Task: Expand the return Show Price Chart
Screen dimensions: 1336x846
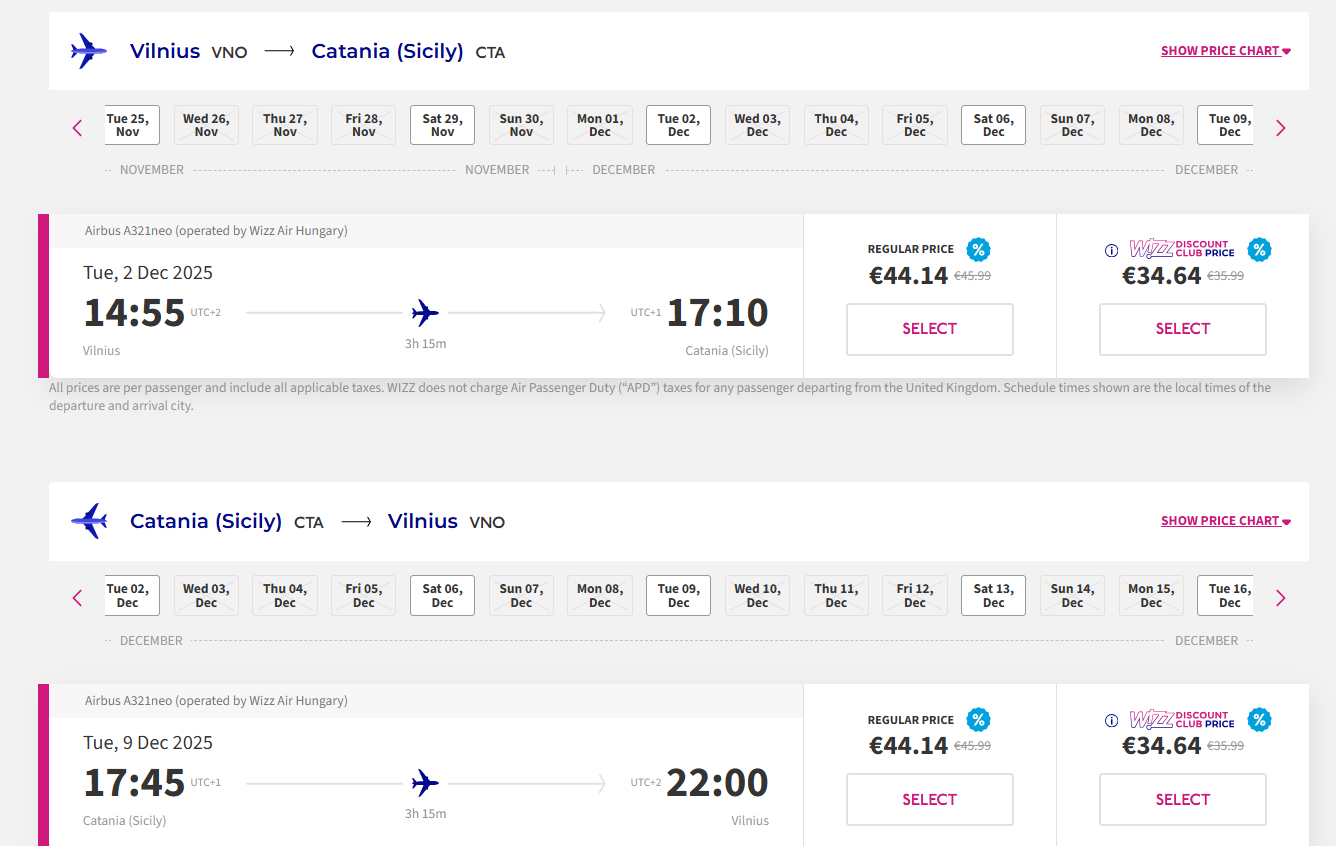Action: [x=1226, y=521]
